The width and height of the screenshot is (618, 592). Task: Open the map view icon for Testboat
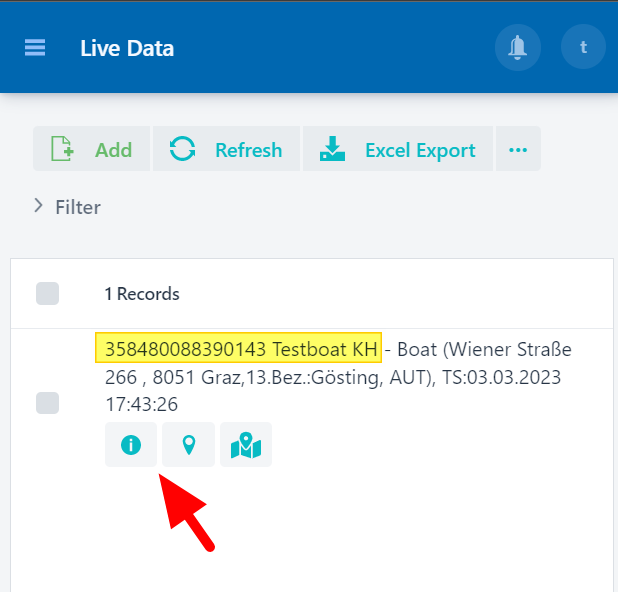(245, 445)
